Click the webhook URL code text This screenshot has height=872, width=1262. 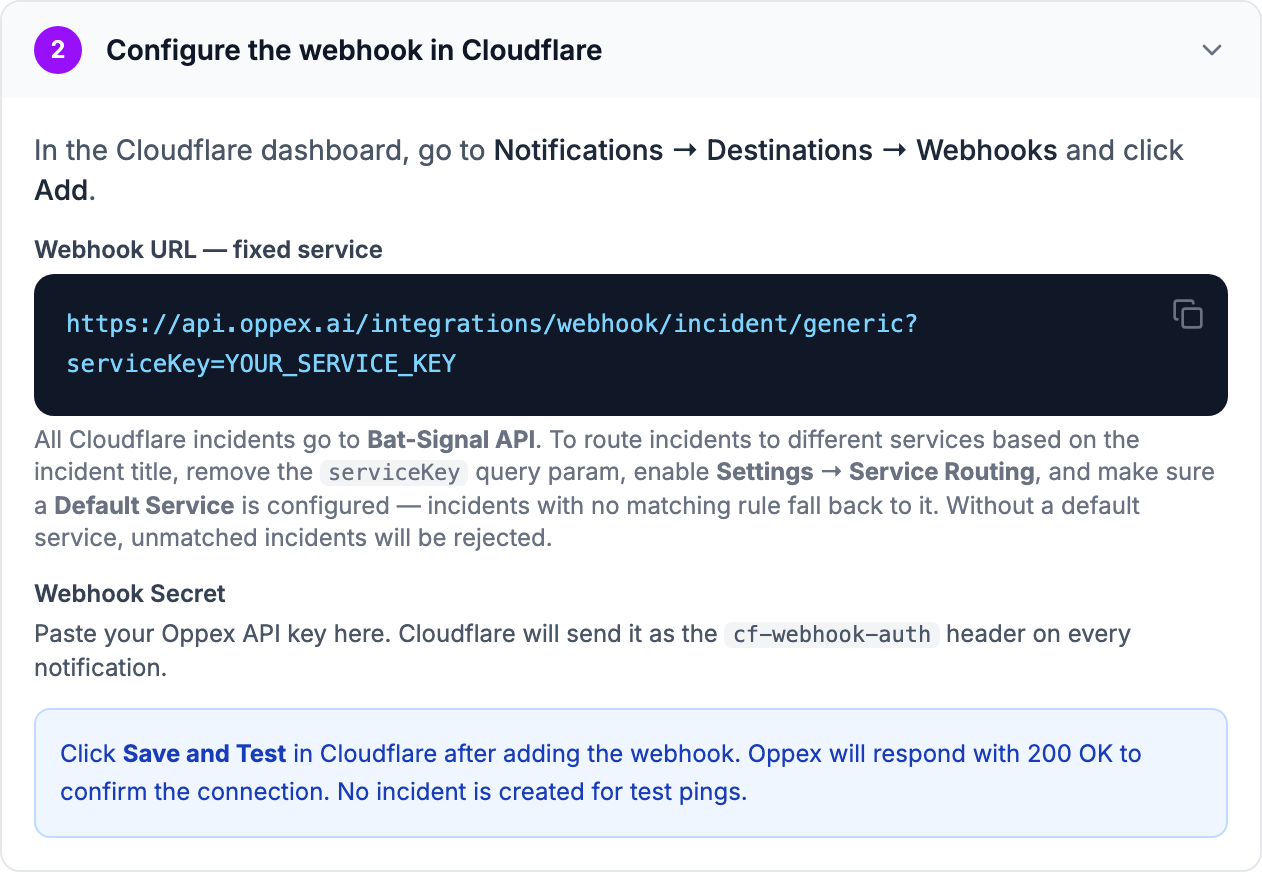[491, 343]
